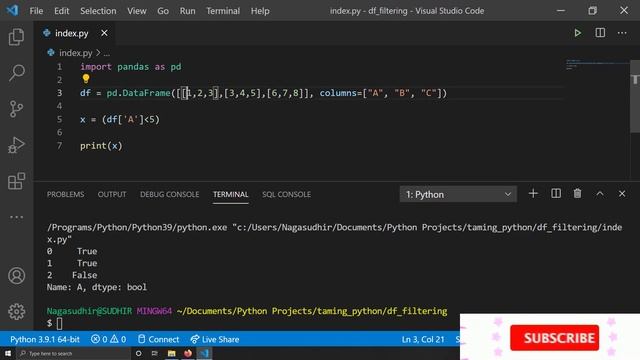
Task: Click the lightbulb code action icon
Action: point(86,78)
